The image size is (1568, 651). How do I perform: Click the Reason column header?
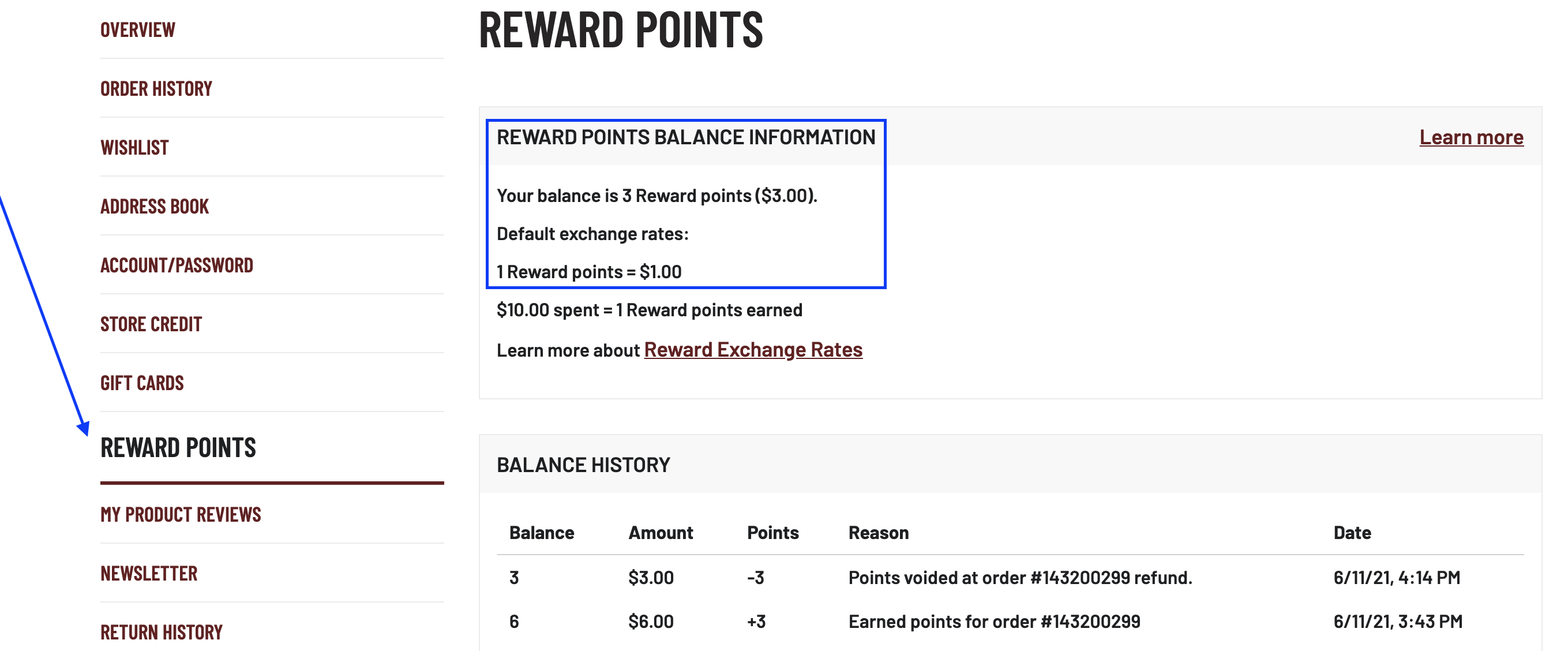(877, 533)
